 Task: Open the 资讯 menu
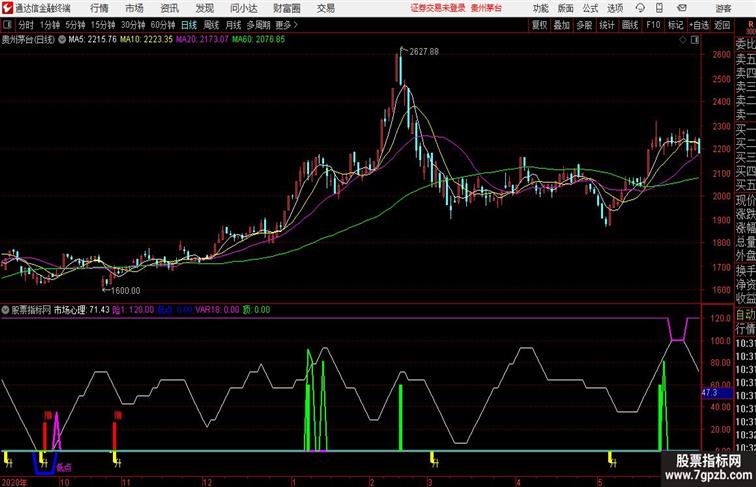click(x=169, y=8)
